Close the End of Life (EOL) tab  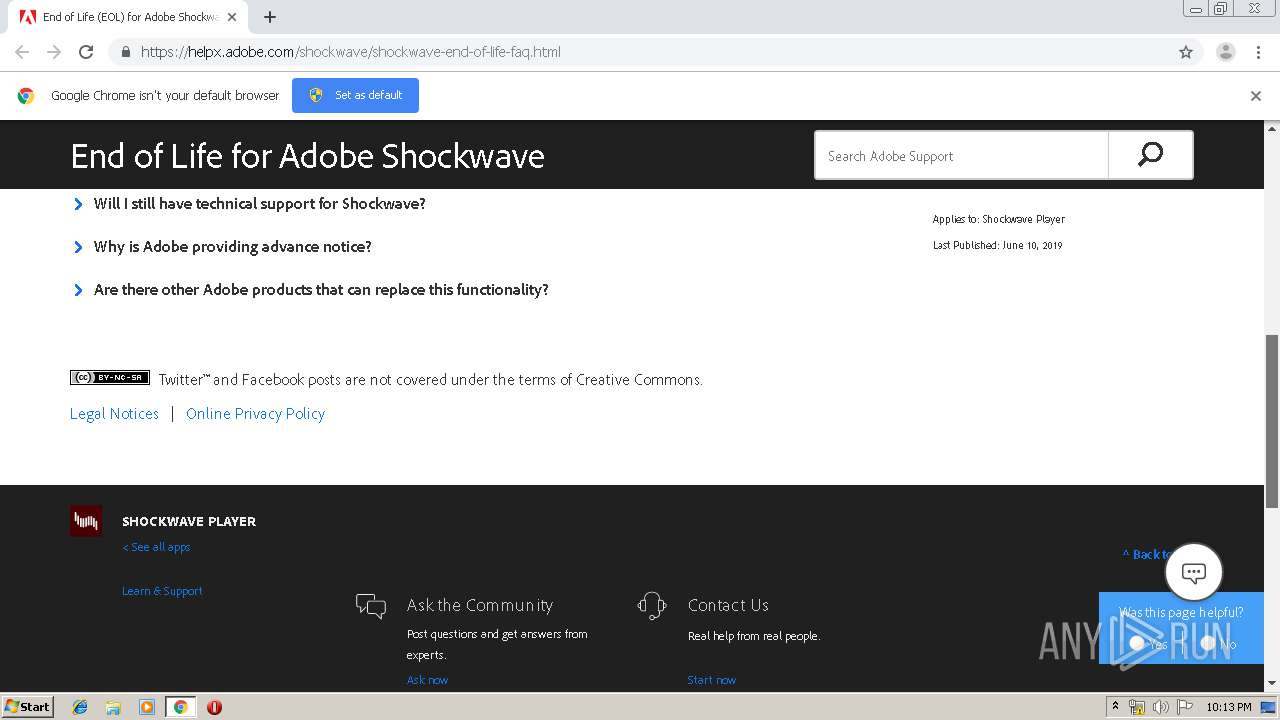232,17
